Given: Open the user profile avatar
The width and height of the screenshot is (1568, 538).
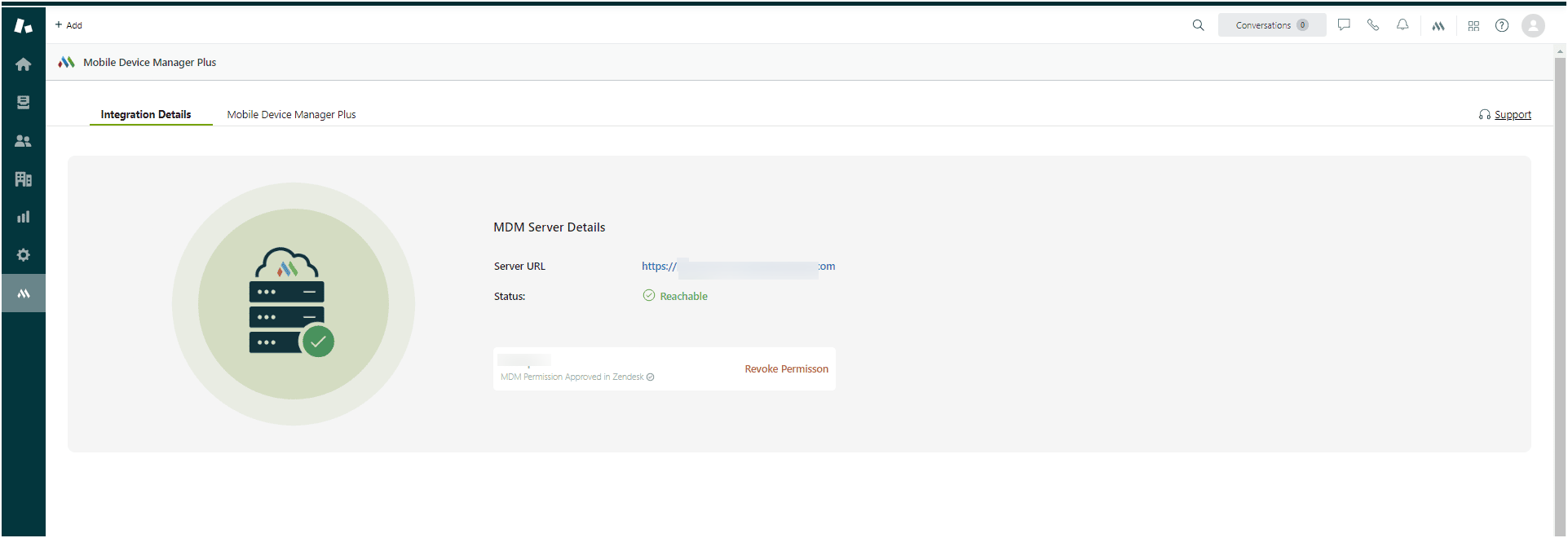Looking at the screenshot, I should click(1533, 26).
